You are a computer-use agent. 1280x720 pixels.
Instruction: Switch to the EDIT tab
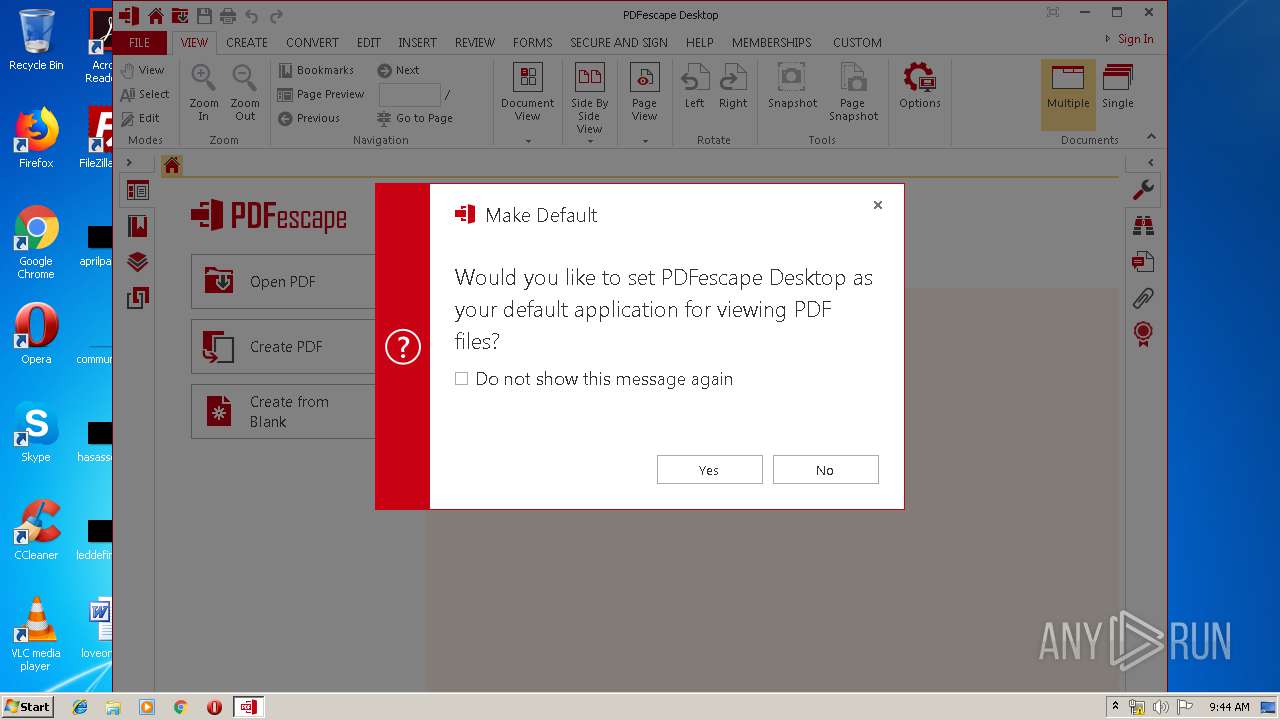pyautogui.click(x=369, y=42)
